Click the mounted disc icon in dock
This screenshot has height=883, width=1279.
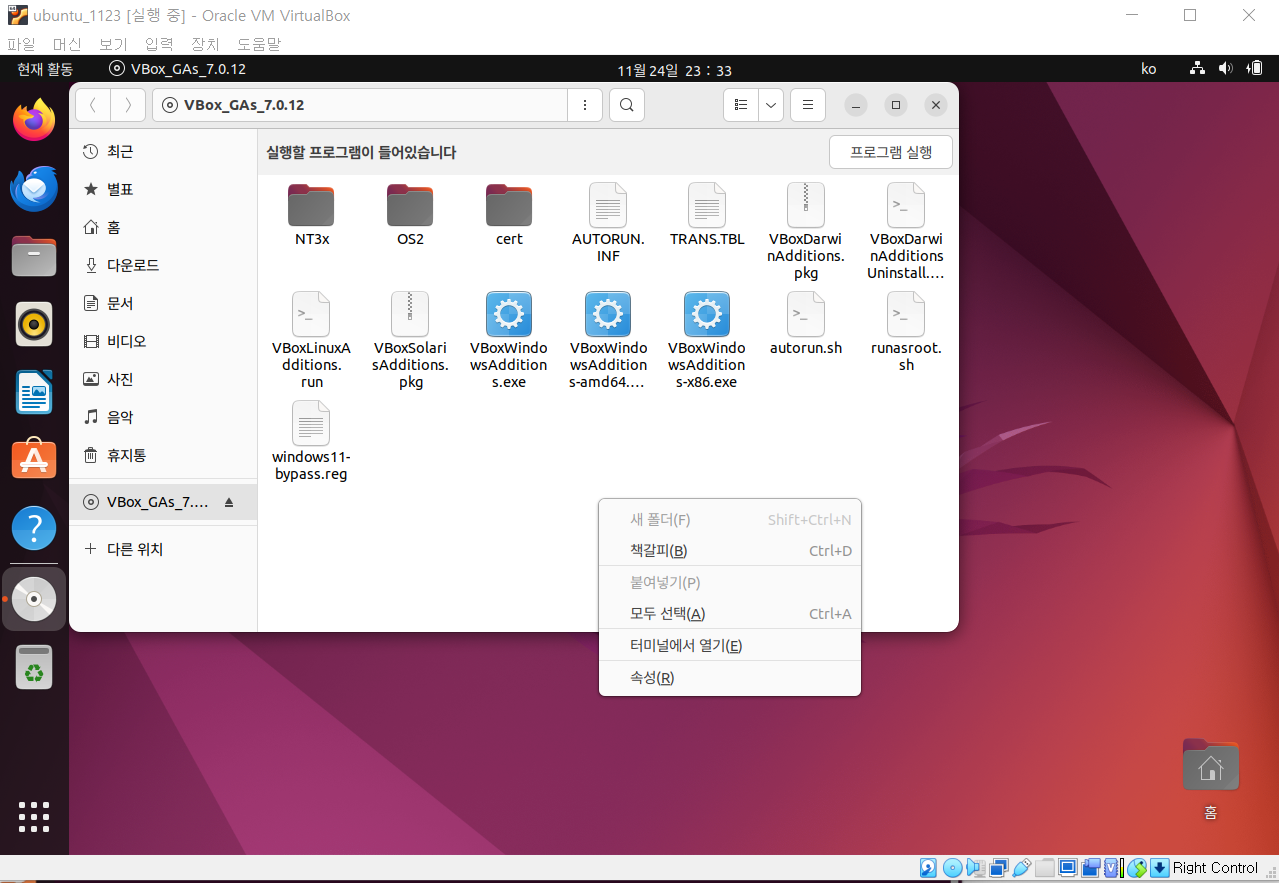(x=34, y=599)
